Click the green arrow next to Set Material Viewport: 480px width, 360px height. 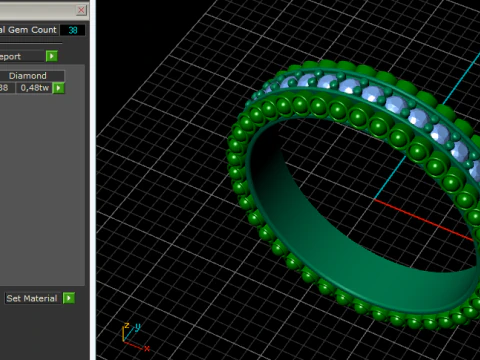coord(69,298)
